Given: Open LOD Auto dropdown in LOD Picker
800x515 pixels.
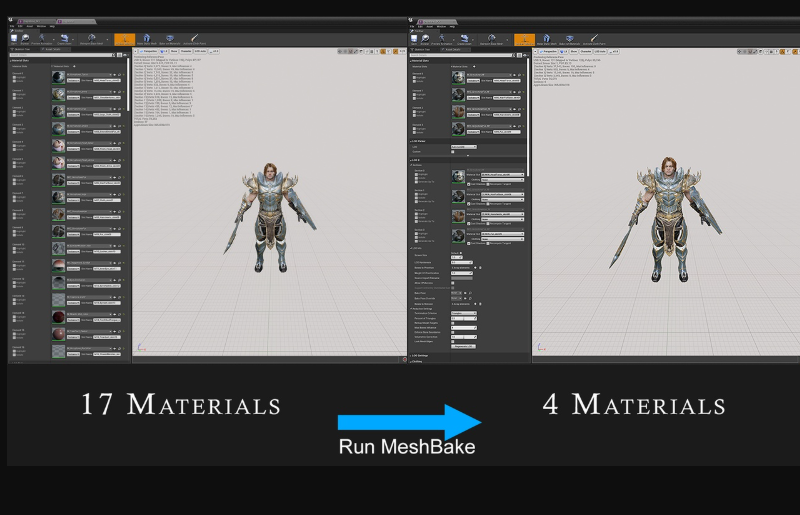Looking at the screenshot, I should (464, 146).
